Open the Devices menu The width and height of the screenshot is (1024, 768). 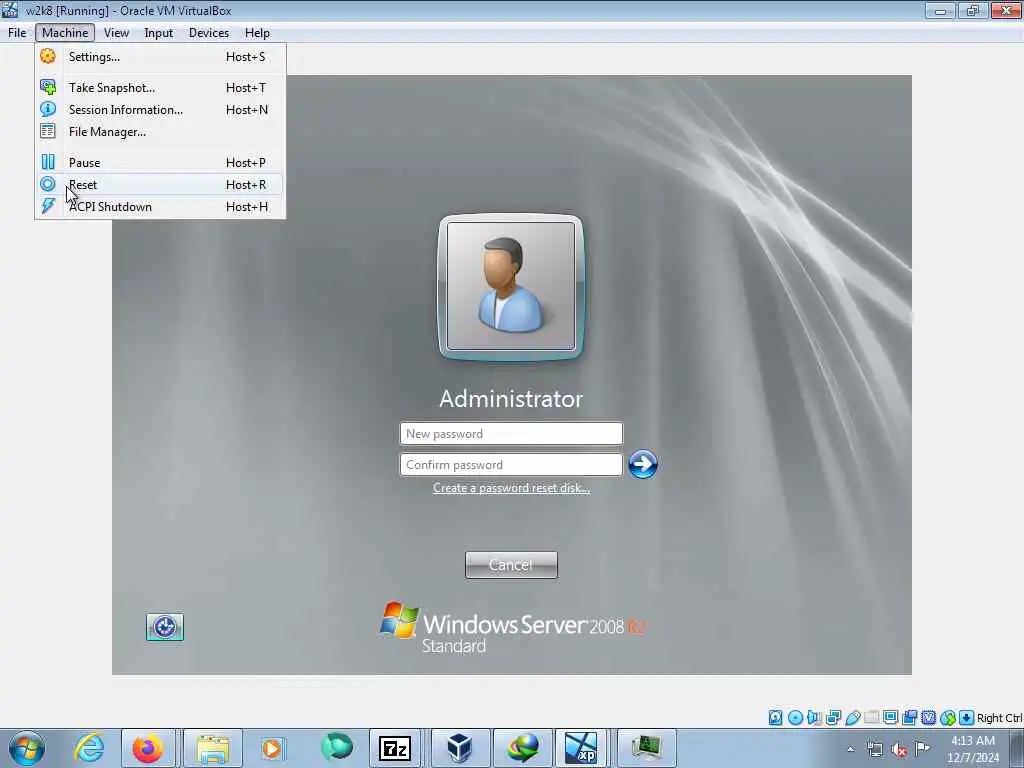click(209, 33)
